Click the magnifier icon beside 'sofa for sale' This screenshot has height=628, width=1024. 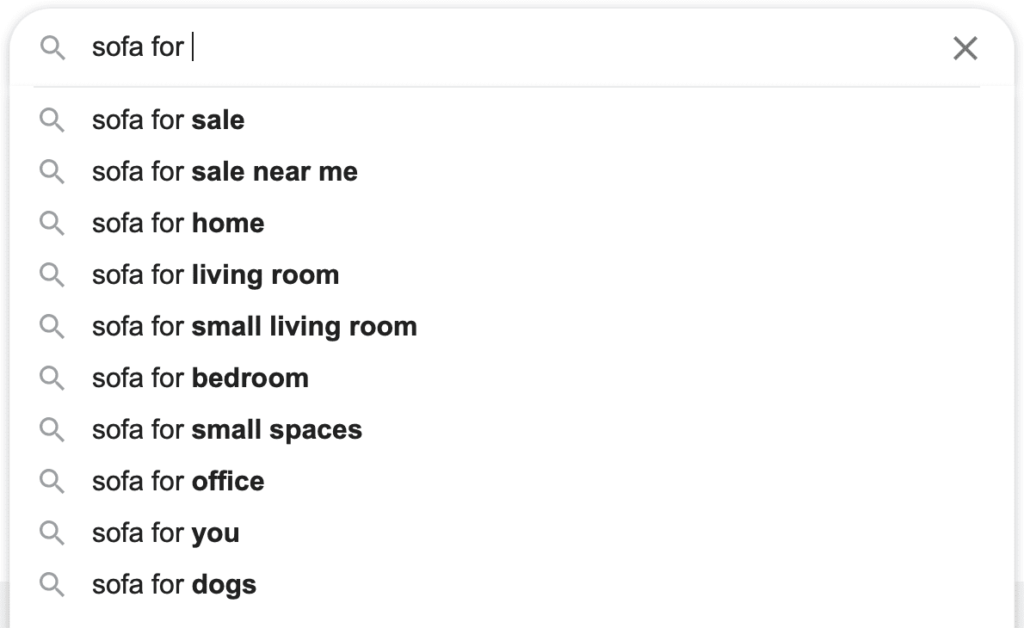[x=52, y=120]
